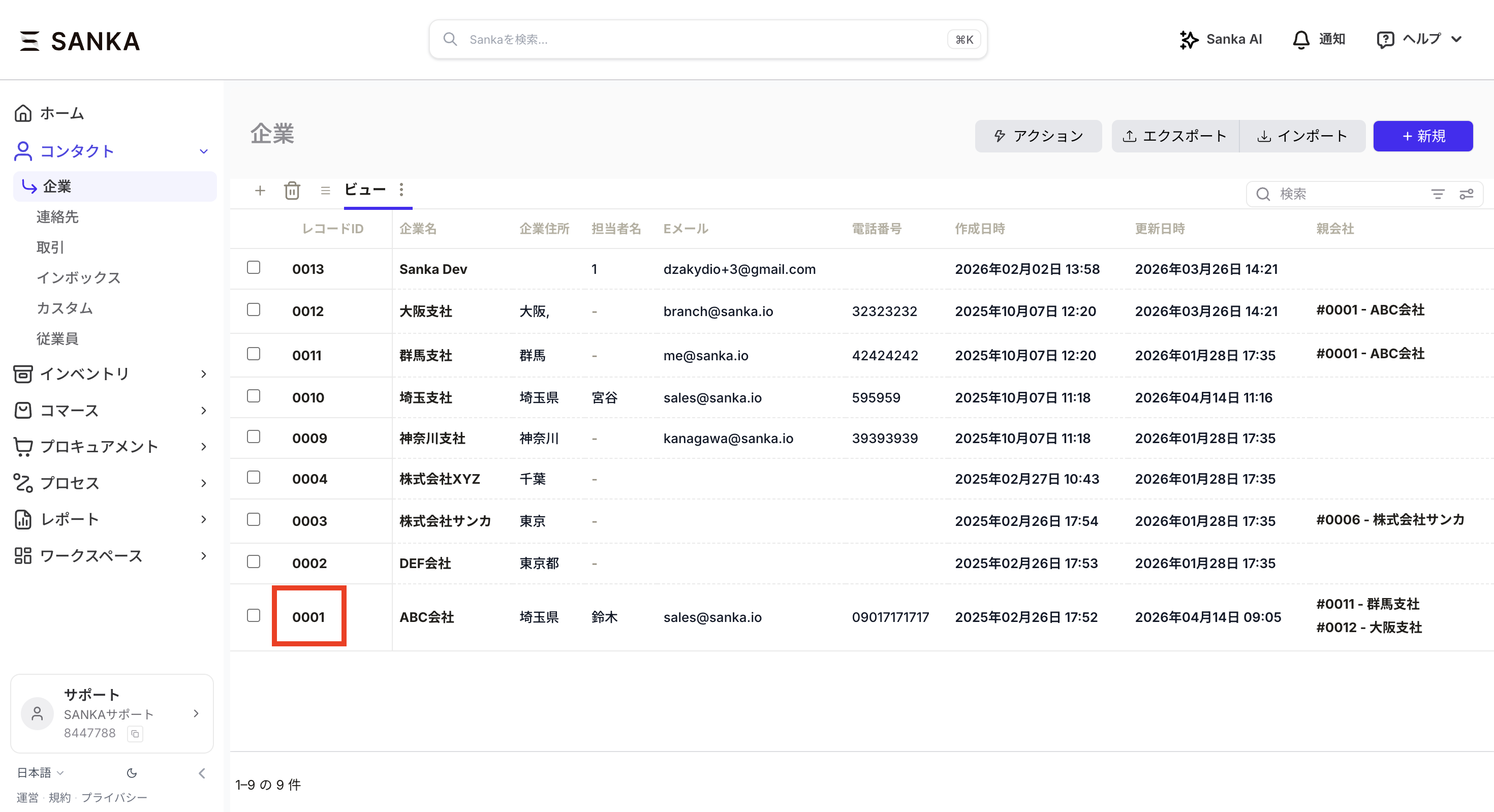
Task: Open the ヘルプ dropdown menu
Action: [x=1420, y=40]
